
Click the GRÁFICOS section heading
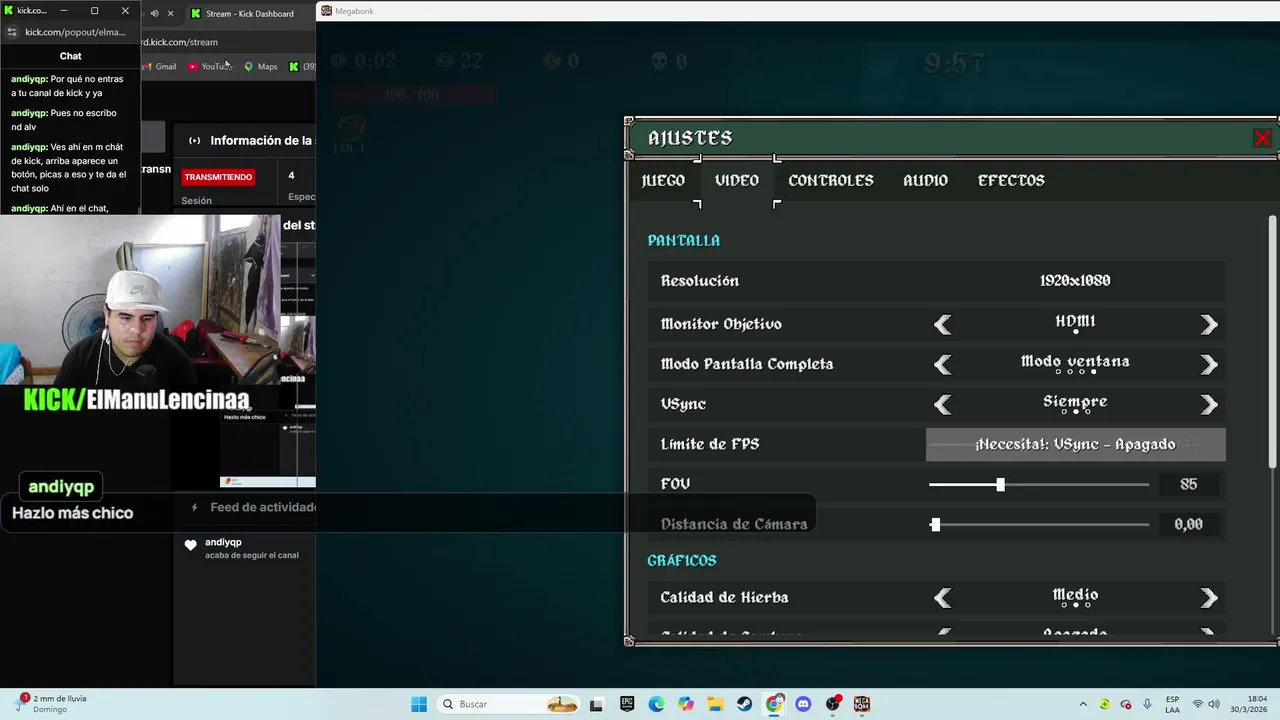tap(681, 561)
